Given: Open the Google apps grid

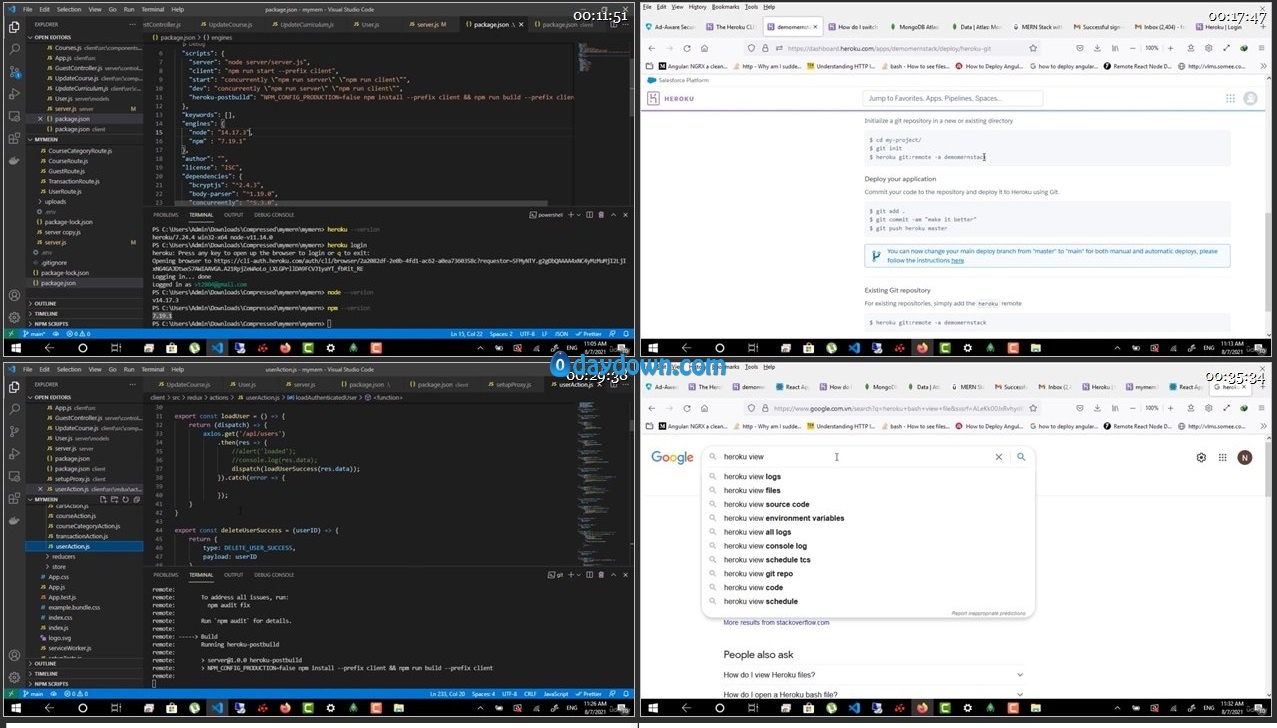Looking at the screenshot, I should [1222, 457].
